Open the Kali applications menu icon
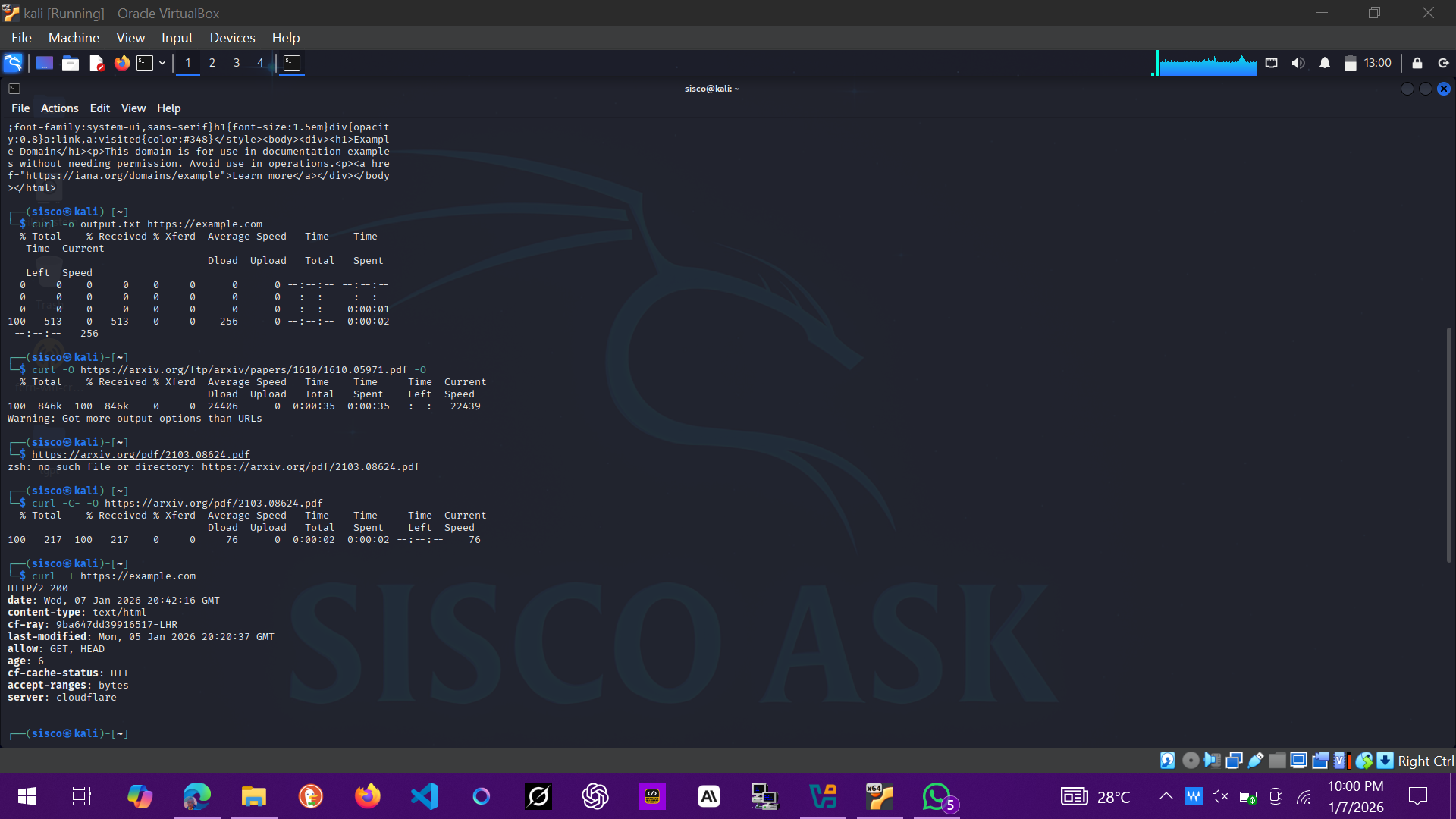This screenshot has height=819, width=1456. [x=13, y=63]
